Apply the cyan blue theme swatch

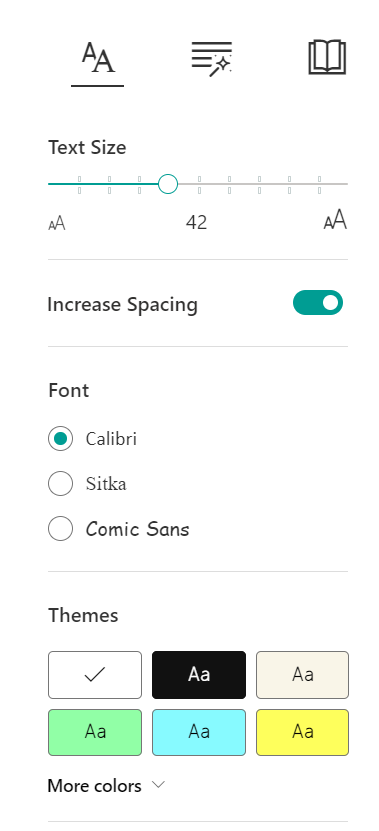(x=199, y=732)
